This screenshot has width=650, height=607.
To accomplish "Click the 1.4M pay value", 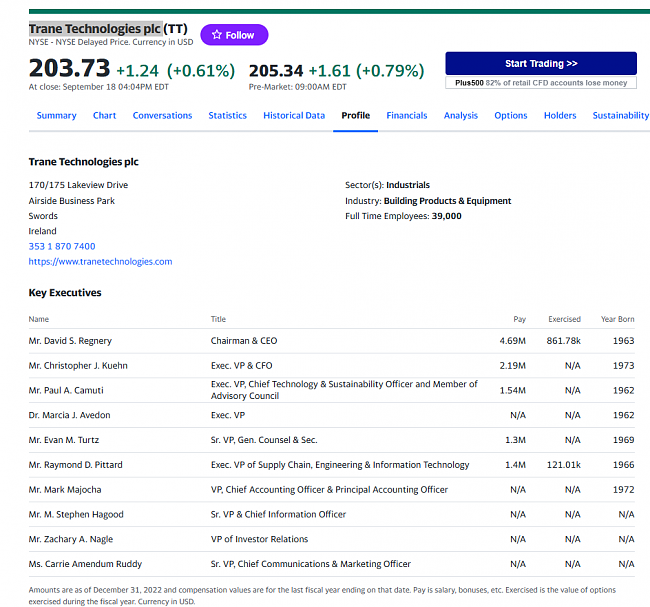I will (x=515, y=465).
